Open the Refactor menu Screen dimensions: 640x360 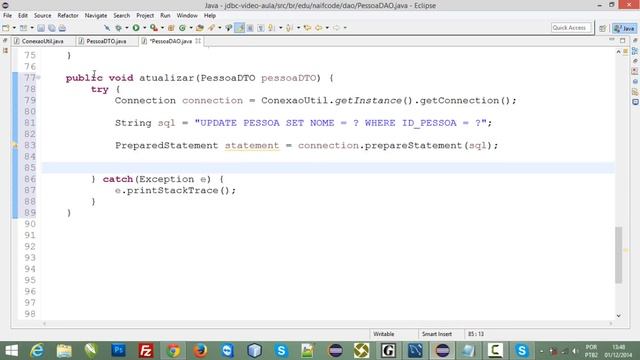(x=68, y=16)
